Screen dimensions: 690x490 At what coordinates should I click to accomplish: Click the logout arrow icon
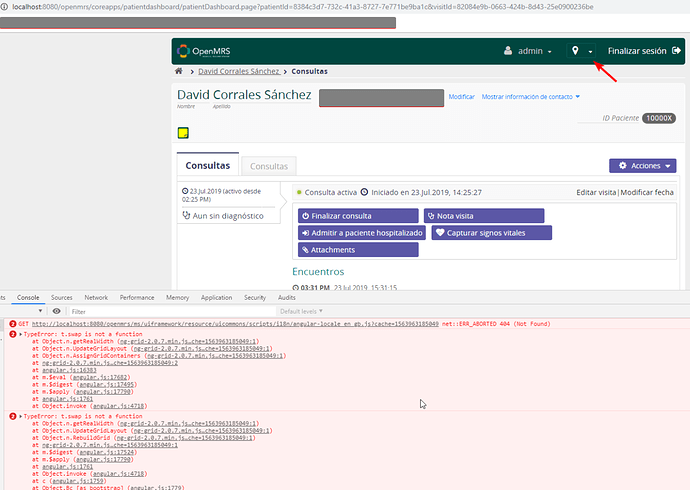tap(676, 51)
